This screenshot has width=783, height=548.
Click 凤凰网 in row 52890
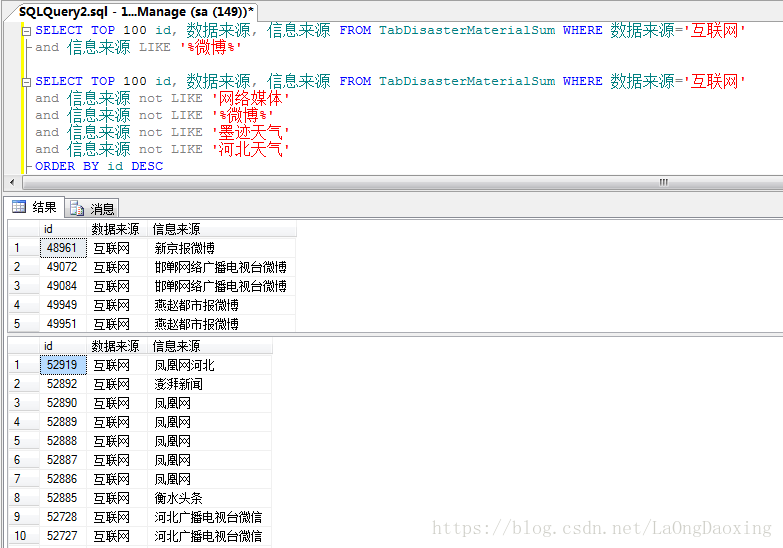tap(210, 403)
